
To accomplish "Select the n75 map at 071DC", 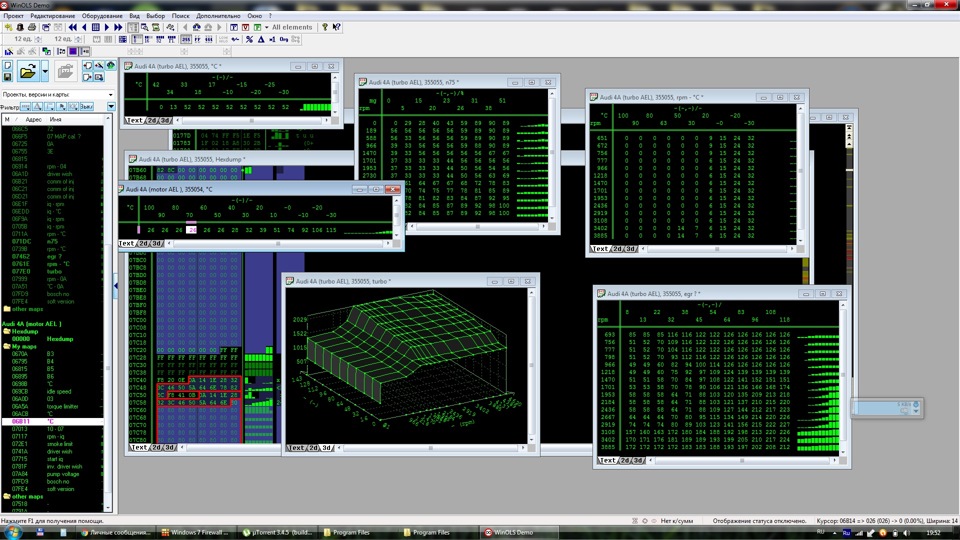I will tap(51, 241).
